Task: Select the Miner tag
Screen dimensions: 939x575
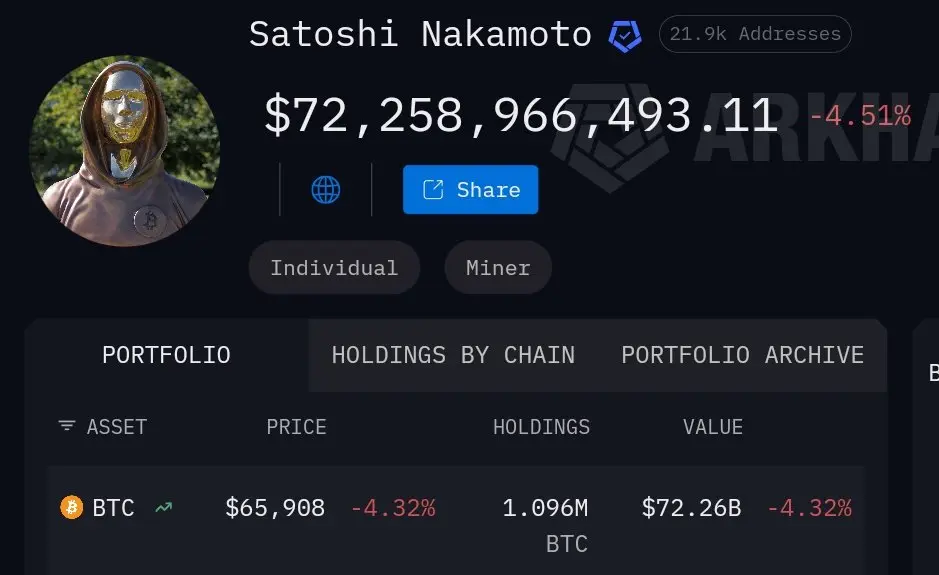Action: [498, 268]
